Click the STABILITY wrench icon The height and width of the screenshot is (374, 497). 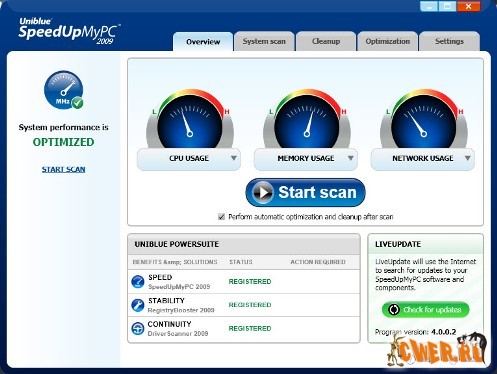[x=138, y=305]
